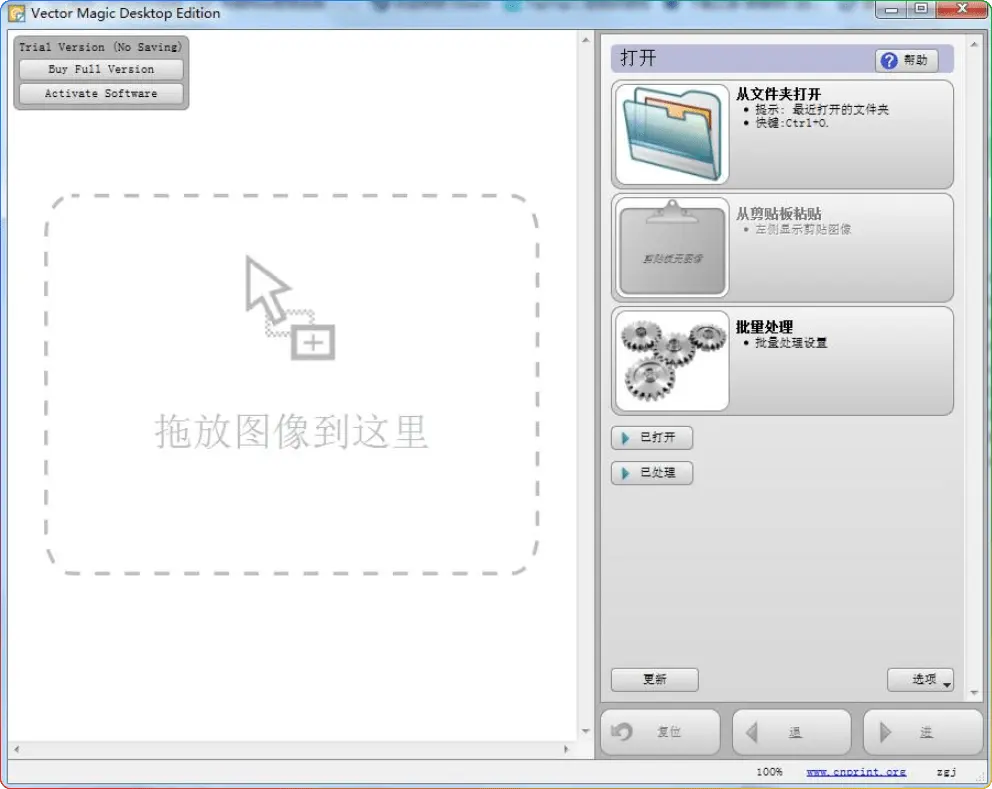Open the 选项 options dropdown

[920, 680]
